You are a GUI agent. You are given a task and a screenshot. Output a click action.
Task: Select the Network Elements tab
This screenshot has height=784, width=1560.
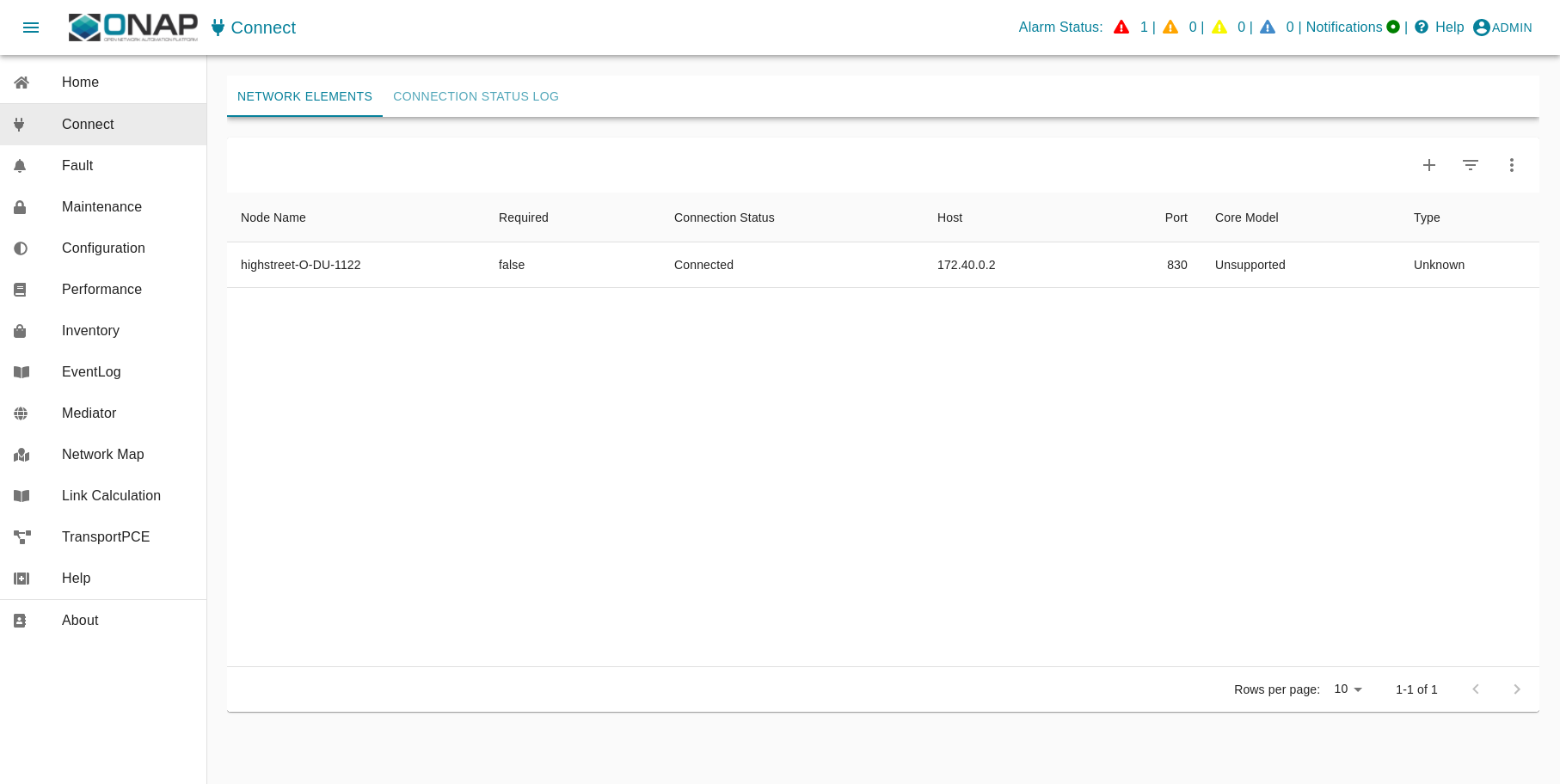click(304, 96)
